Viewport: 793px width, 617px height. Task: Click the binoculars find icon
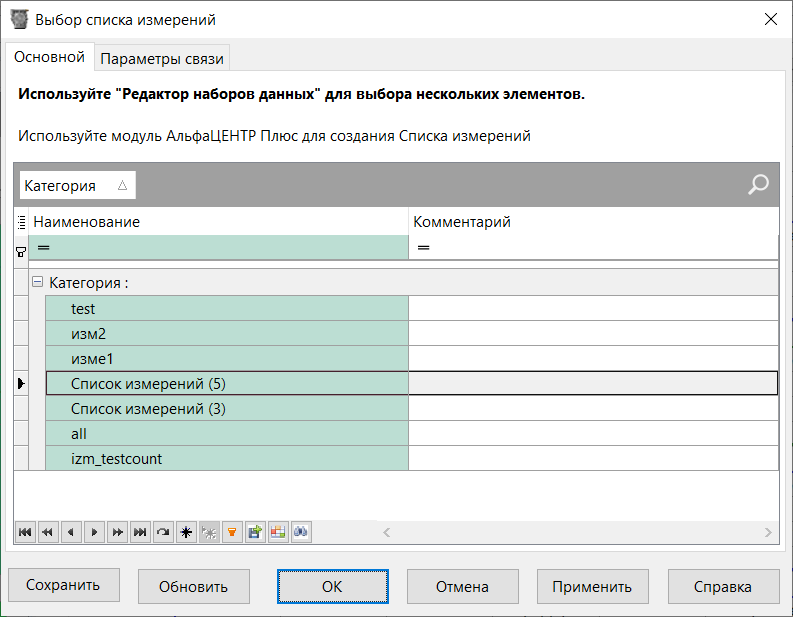301,533
